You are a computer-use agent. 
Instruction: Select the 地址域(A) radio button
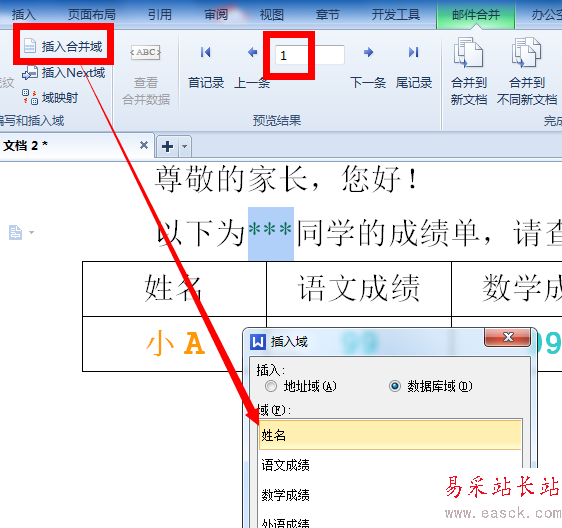(x=271, y=386)
